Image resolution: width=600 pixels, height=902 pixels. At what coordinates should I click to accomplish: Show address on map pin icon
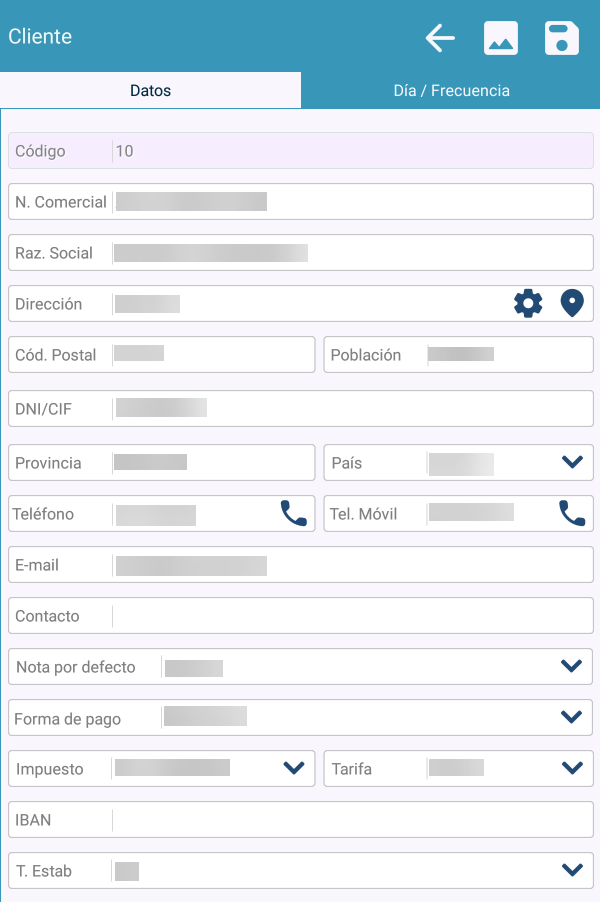tap(572, 303)
